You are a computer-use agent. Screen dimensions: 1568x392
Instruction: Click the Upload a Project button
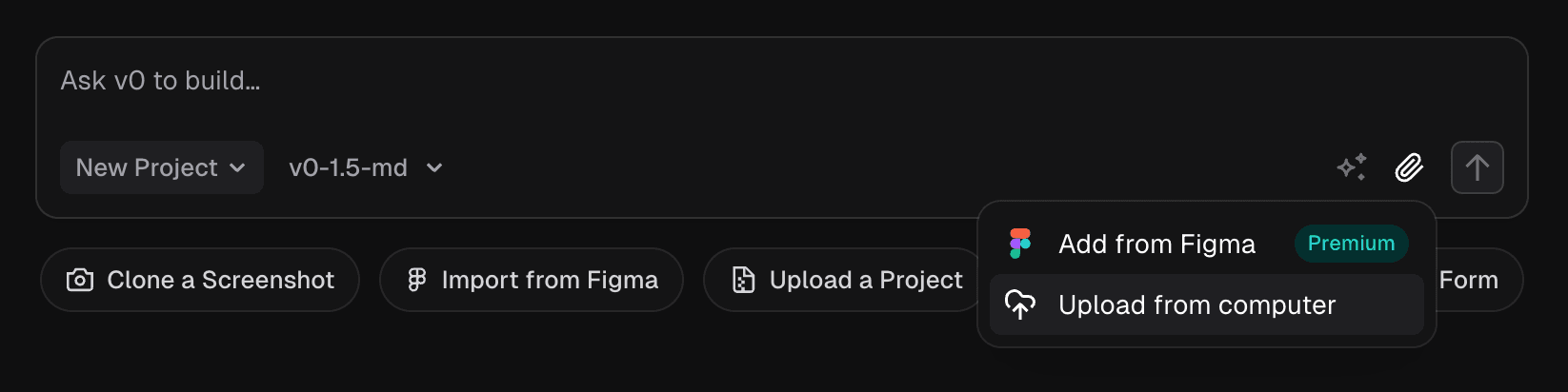(846, 280)
